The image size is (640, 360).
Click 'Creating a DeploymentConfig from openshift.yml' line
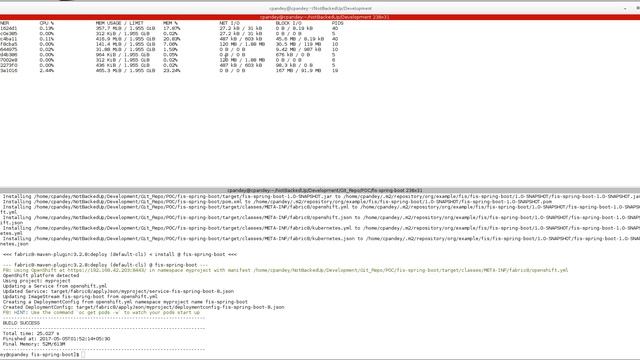[125, 302]
